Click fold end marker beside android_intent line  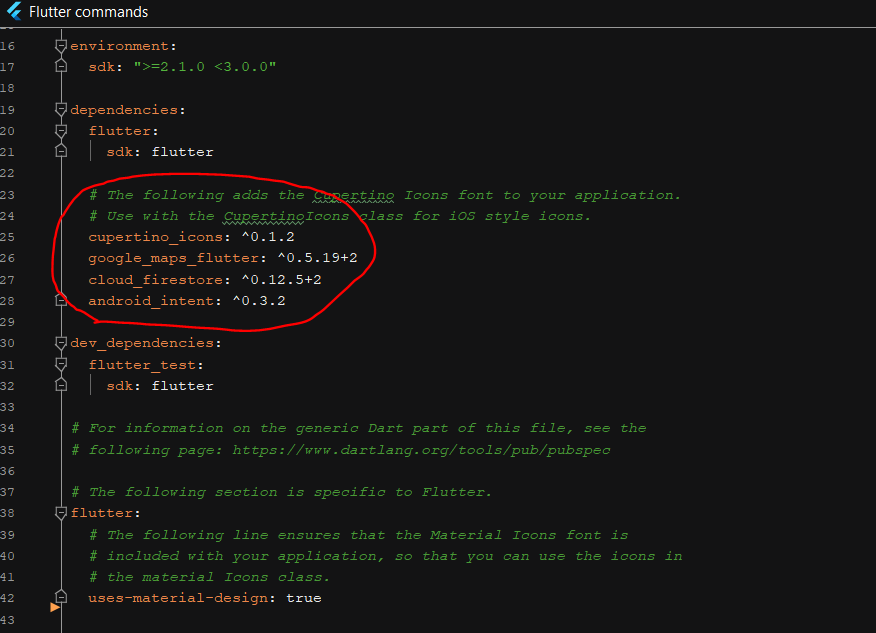pyautogui.click(x=61, y=301)
